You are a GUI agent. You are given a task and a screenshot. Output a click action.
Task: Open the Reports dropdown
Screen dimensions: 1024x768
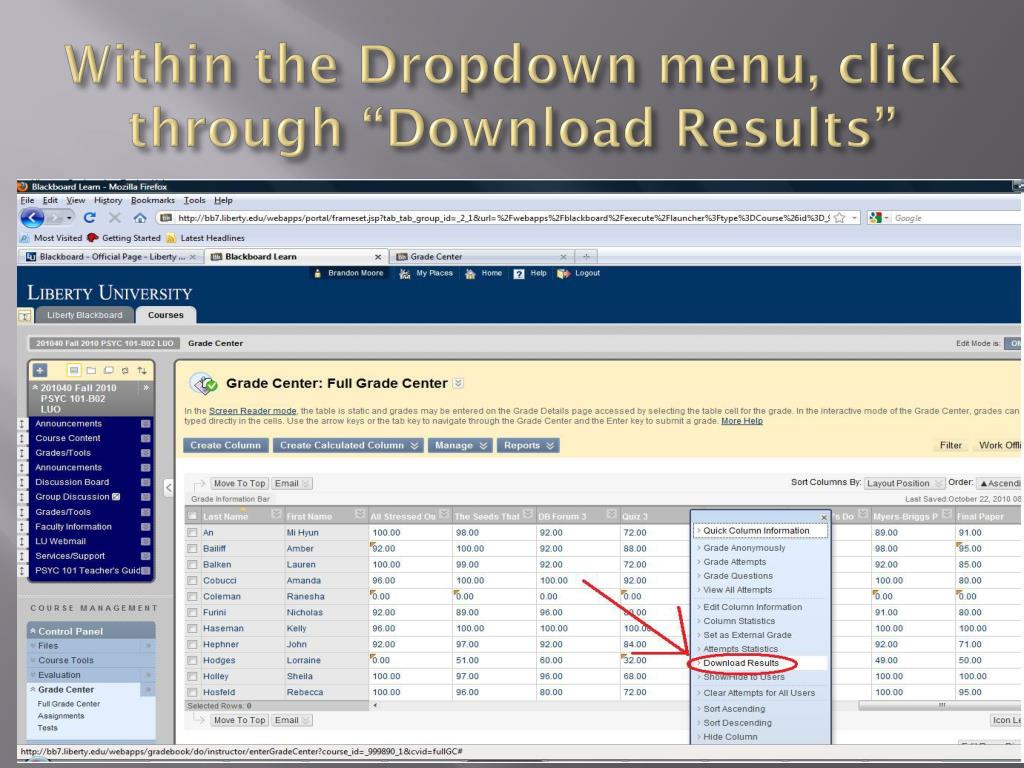point(528,445)
